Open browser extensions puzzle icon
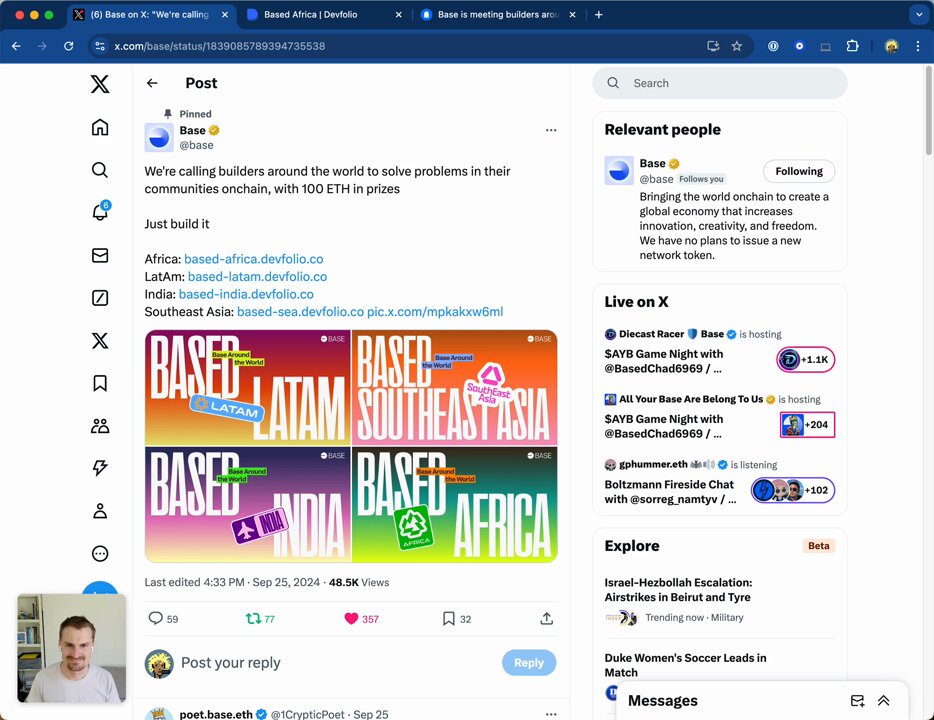This screenshot has height=720, width=934. 852,46
